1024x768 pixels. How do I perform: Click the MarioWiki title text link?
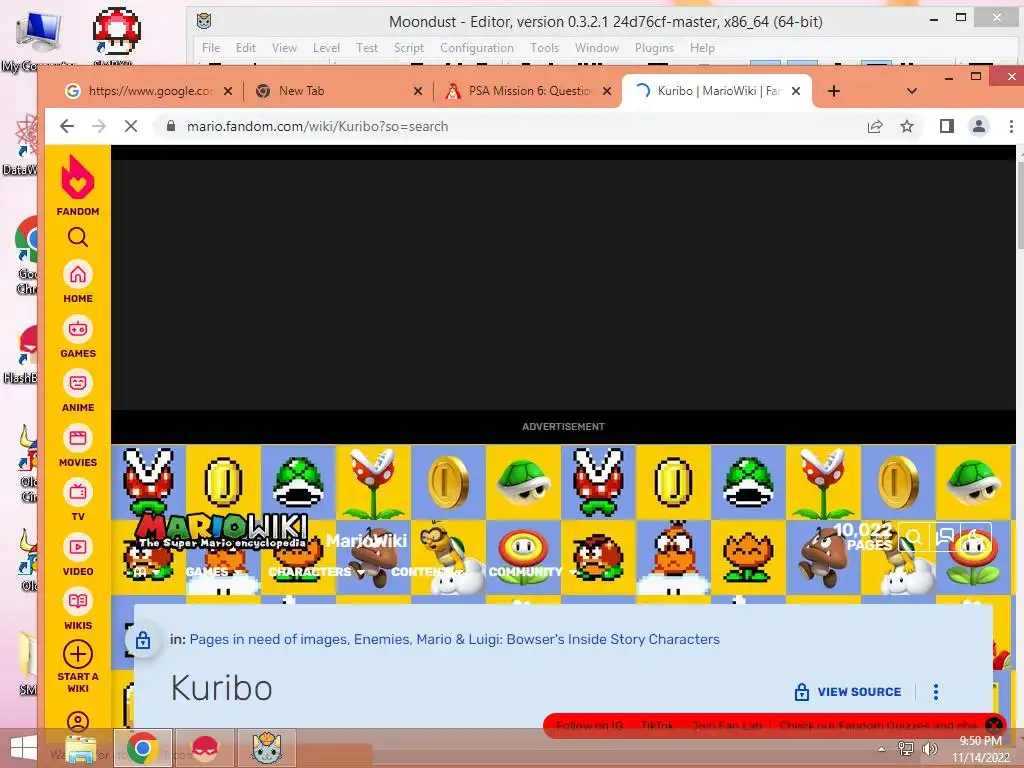[366, 541]
